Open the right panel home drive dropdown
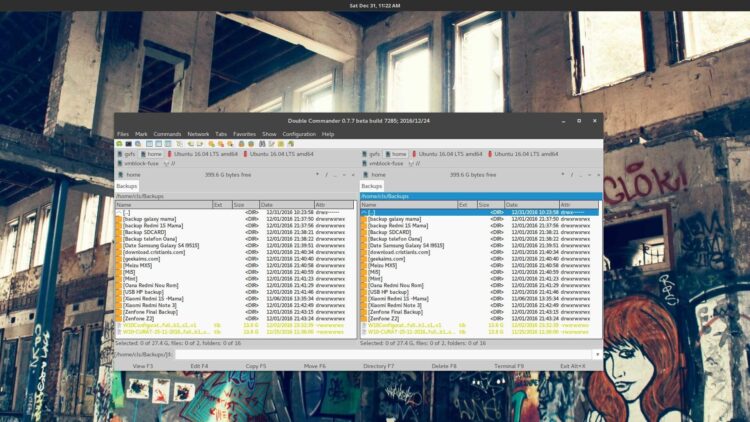 point(376,175)
